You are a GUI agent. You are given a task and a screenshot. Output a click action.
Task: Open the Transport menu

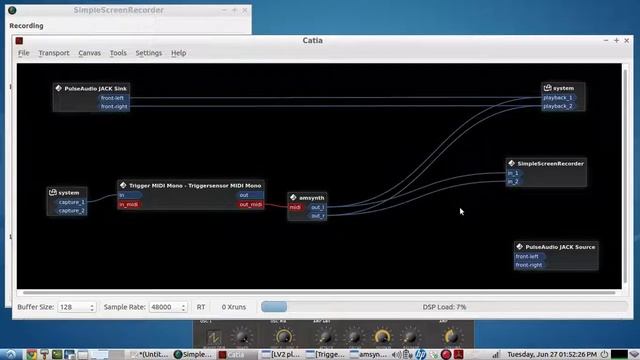54,53
